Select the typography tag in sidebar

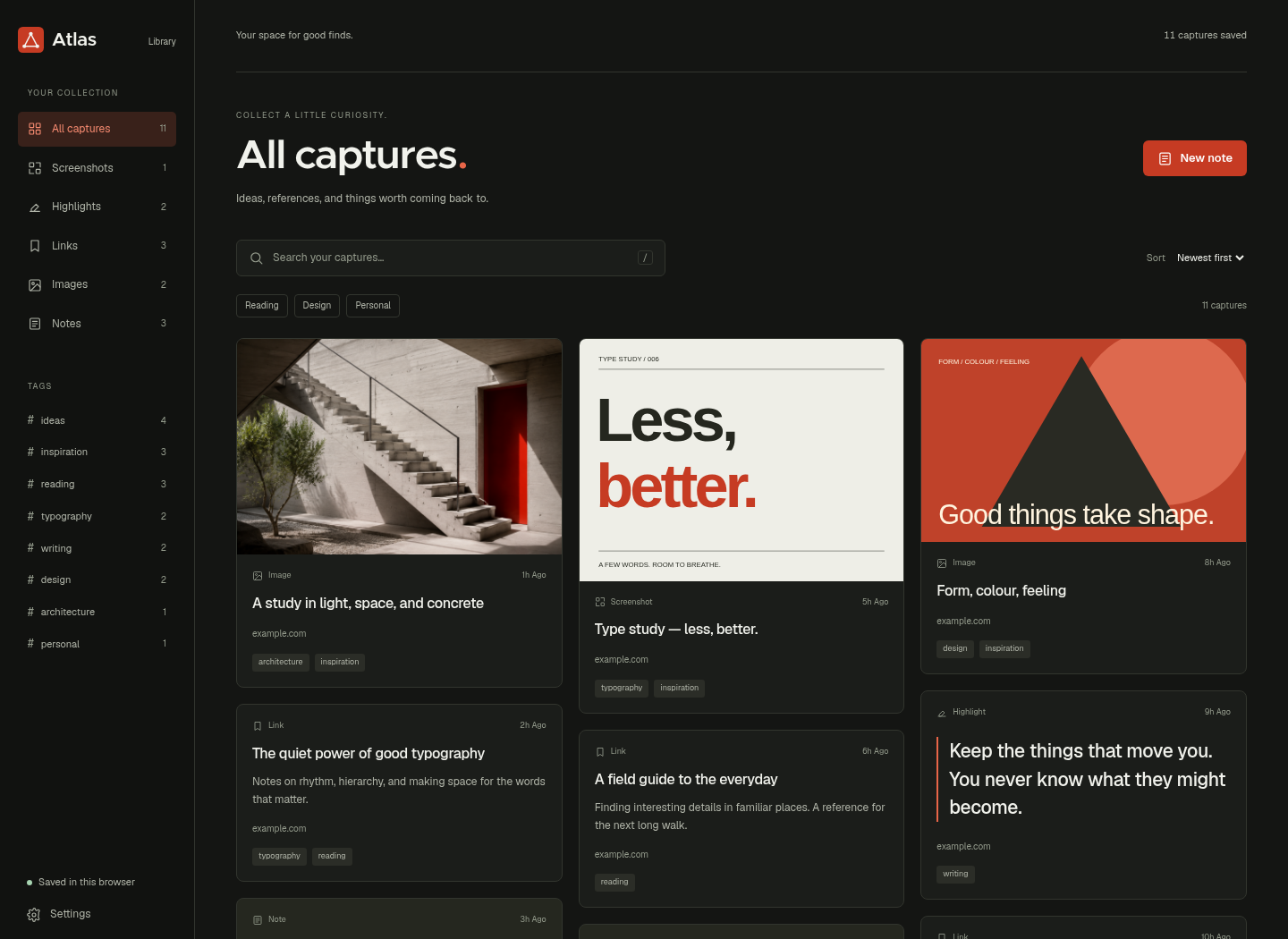point(97,517)
